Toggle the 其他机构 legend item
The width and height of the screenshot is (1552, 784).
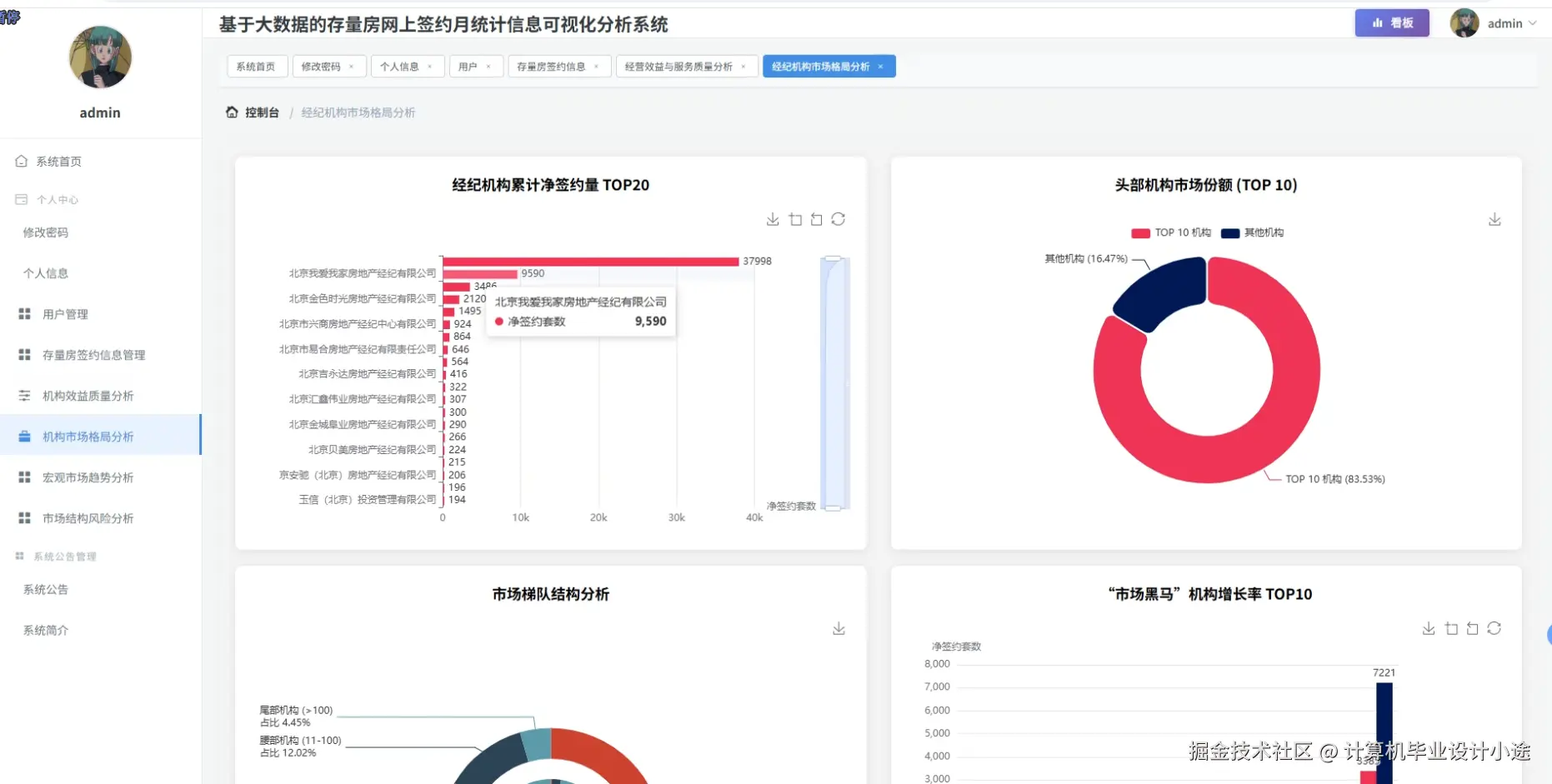tap(1252, 232)
